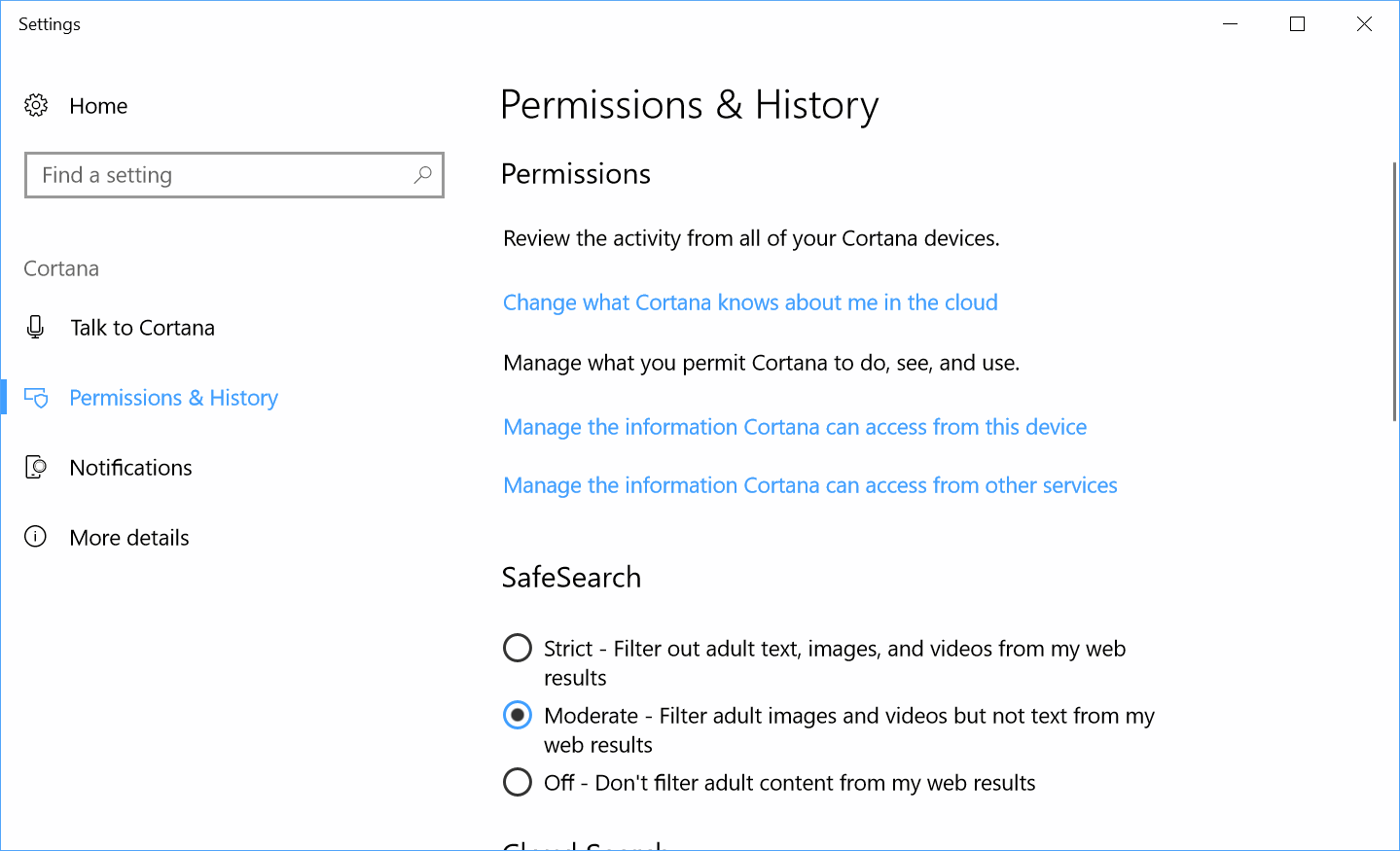Screen dimensions: 1400x851
Task: Select the microphone icon beside Talk to Cortana
Action: (x=36, y=327)
